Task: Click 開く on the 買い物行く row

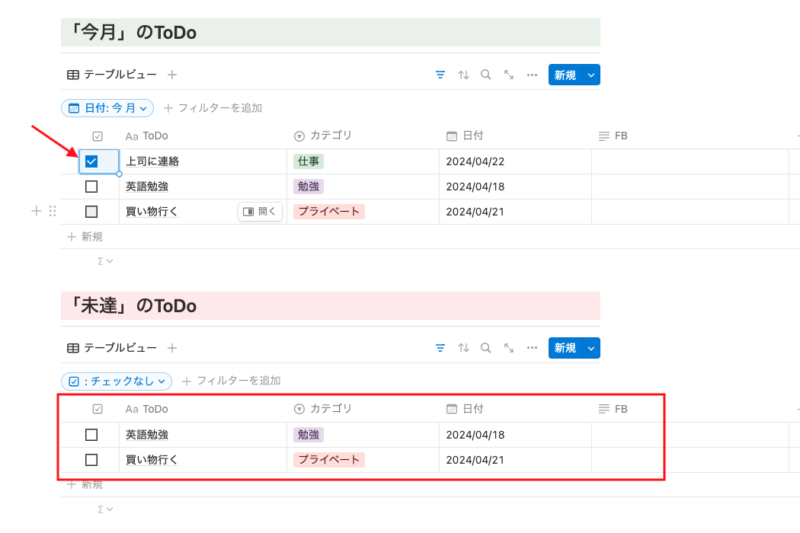Action: pos(260,212)
